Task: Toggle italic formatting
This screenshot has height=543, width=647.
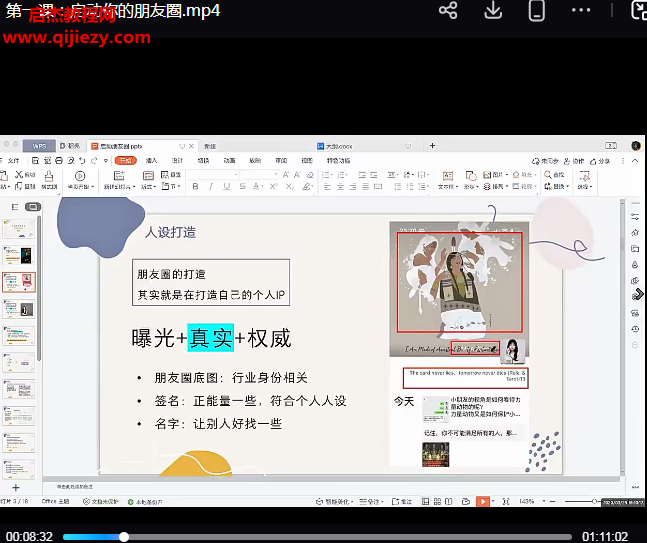Action: (211, 187)
